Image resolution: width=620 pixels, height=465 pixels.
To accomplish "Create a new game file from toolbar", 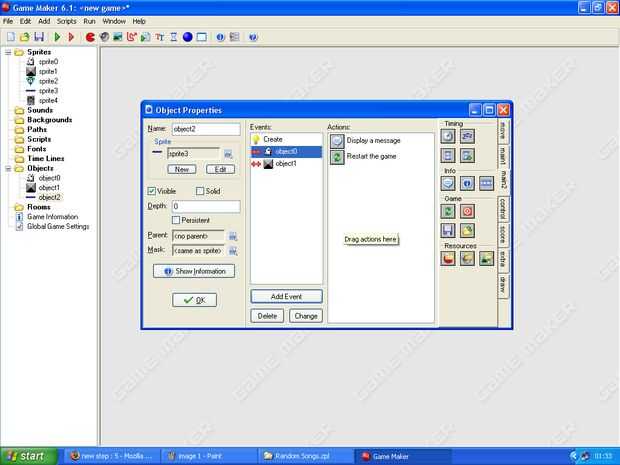I will 11,37.
